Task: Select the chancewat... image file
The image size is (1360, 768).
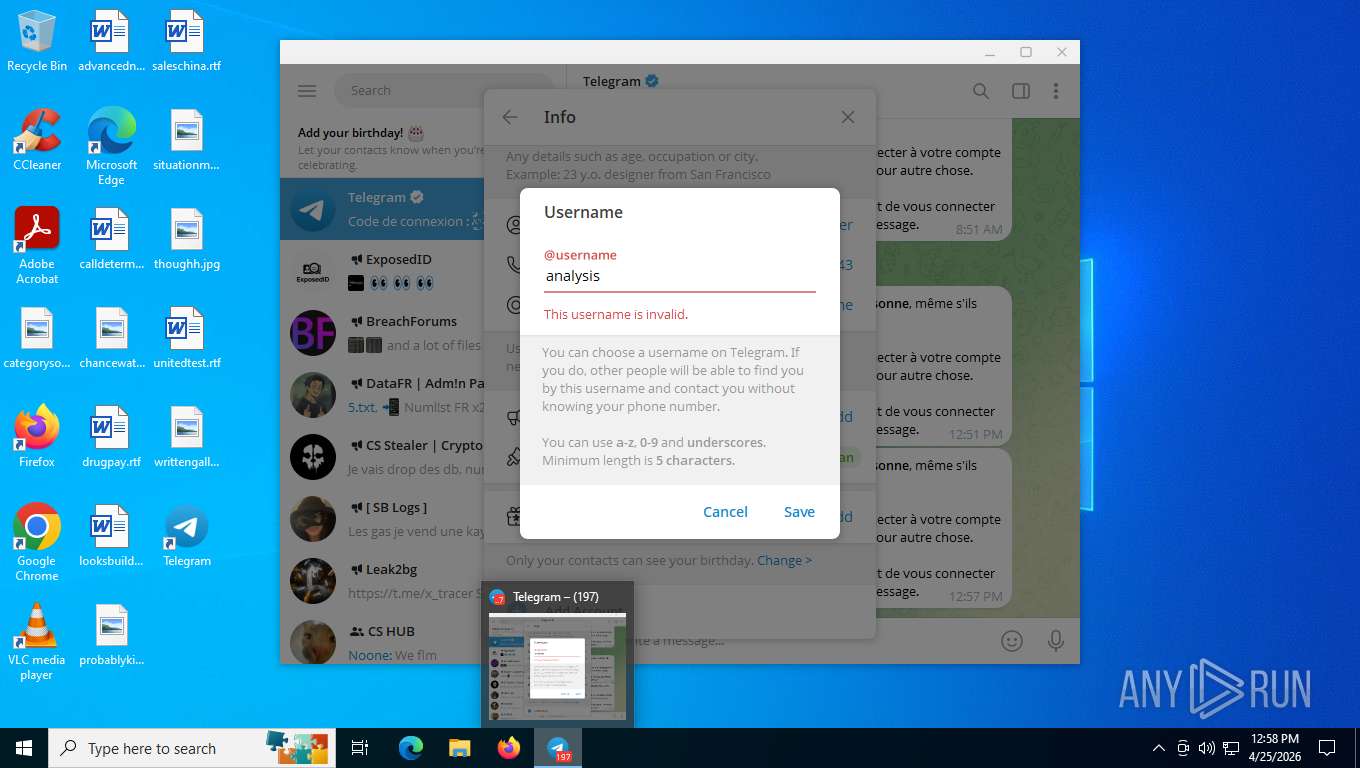Action: click(112, 338)
